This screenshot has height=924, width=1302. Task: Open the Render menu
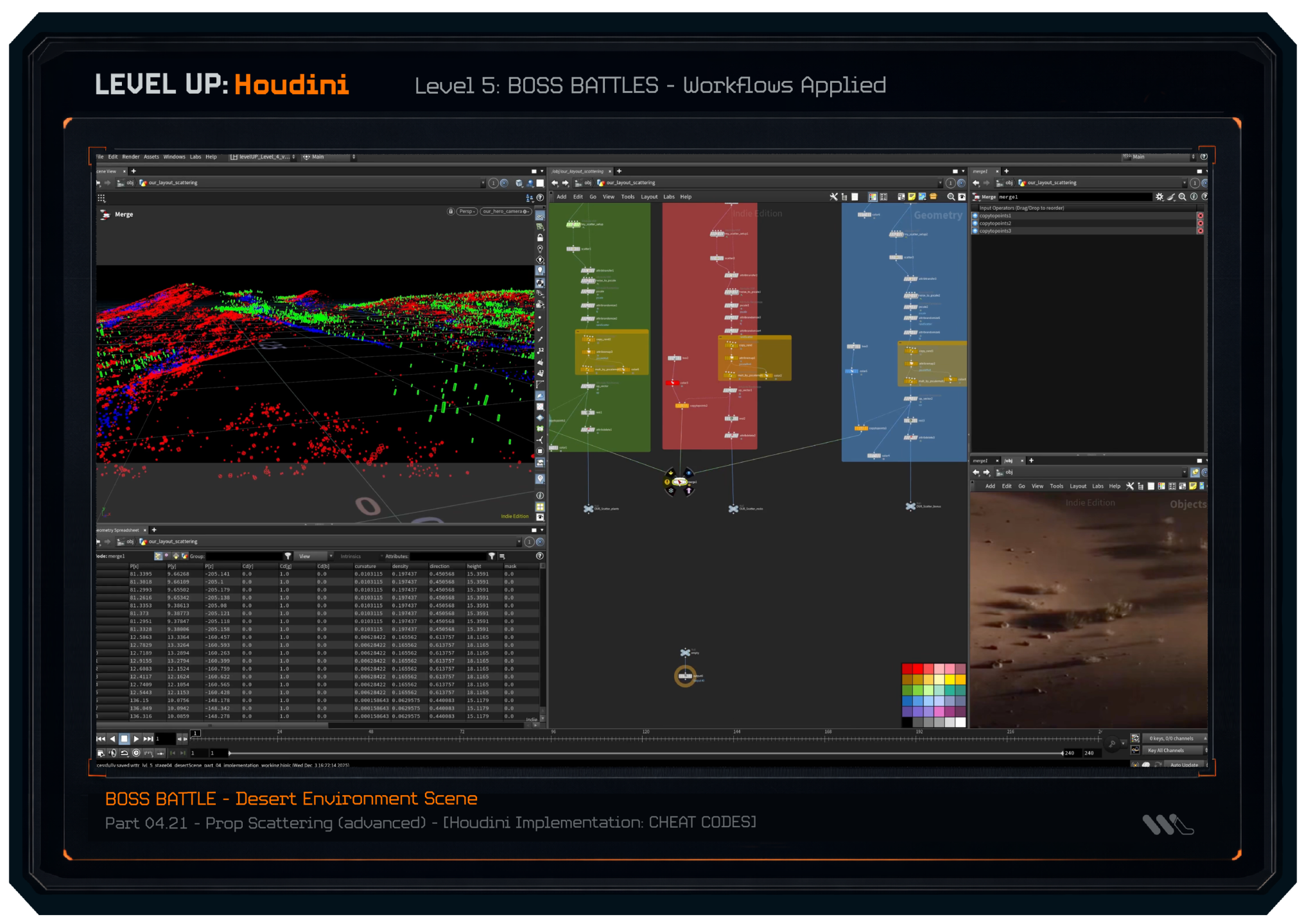pyautogui.click(x=130, y=157)
